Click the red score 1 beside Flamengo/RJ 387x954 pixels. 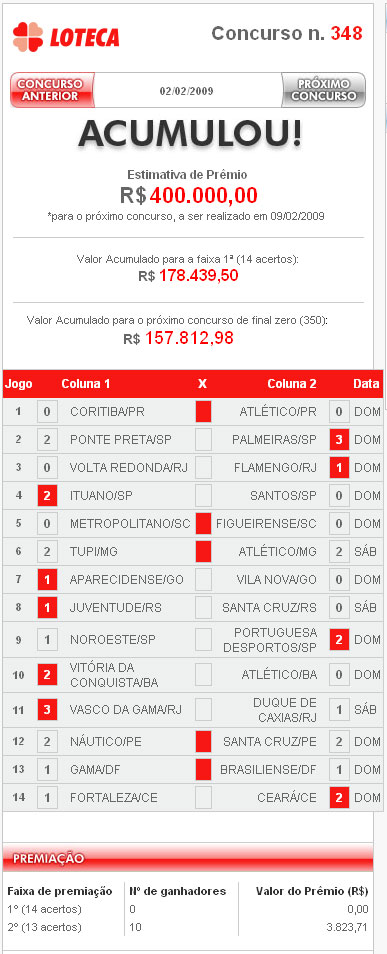coord(339,467)
